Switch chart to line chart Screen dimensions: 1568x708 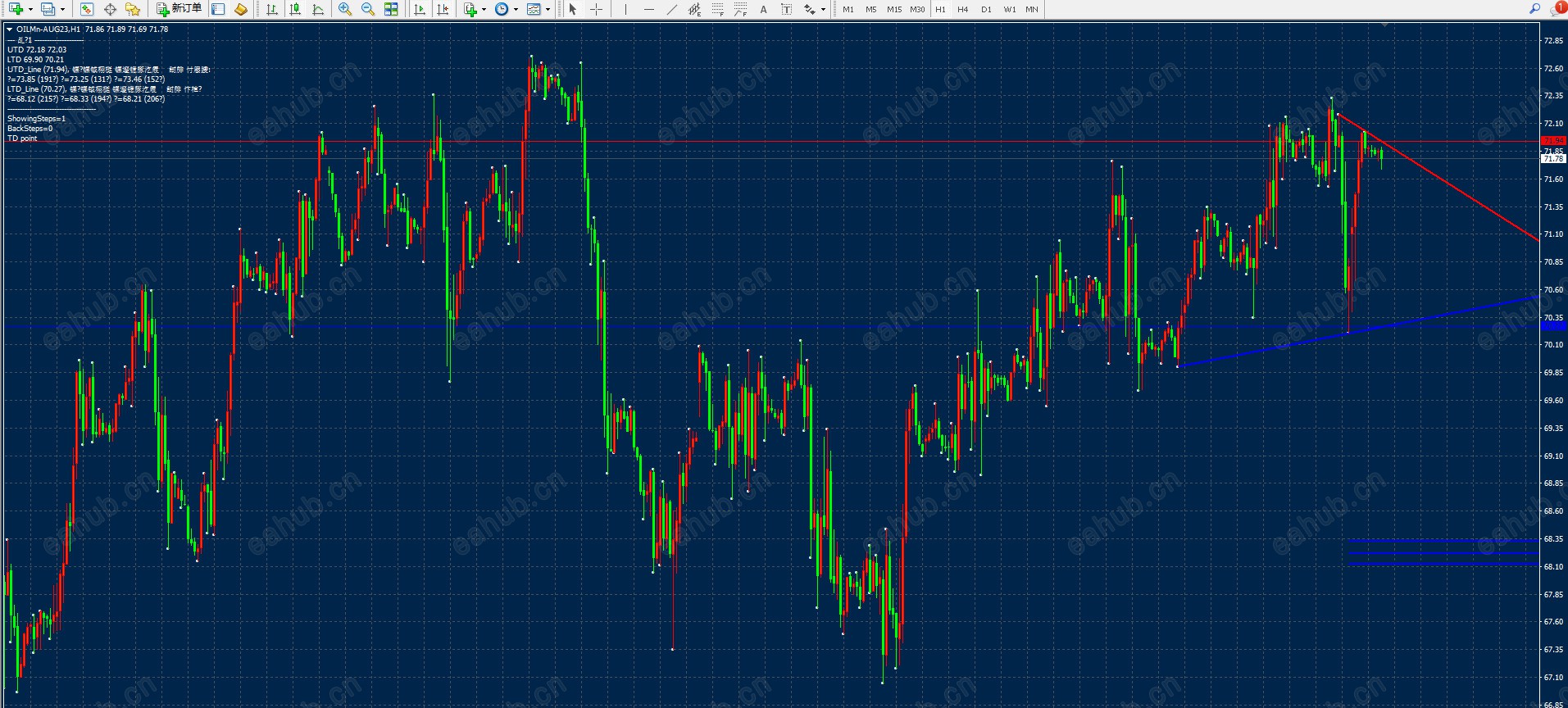pyautogui.click(x=318, y=9)
